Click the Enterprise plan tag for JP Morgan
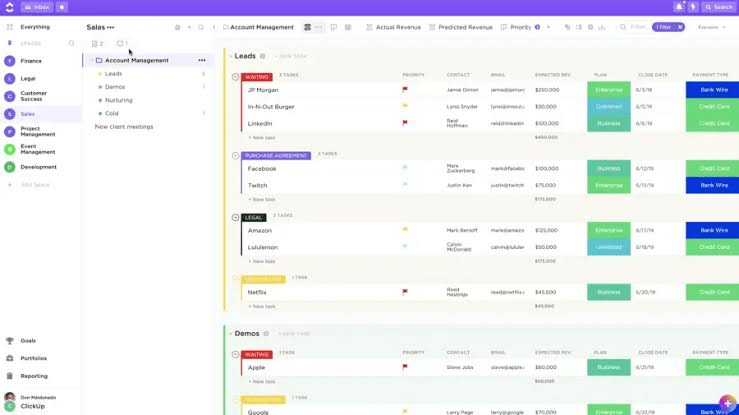Screen dimensions: 739x415 608,90
